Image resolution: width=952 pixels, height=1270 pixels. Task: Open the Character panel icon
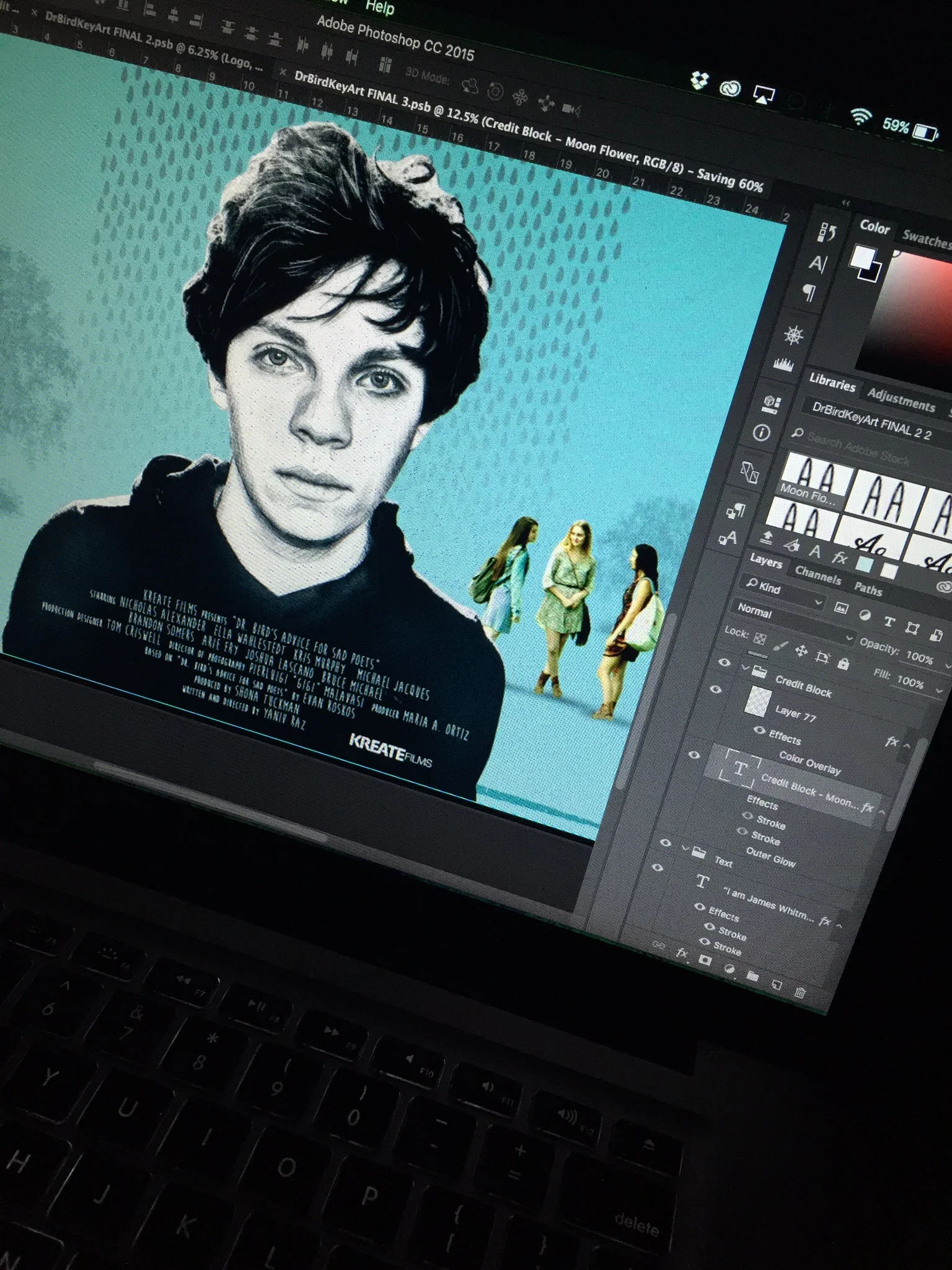click(818, 264)
